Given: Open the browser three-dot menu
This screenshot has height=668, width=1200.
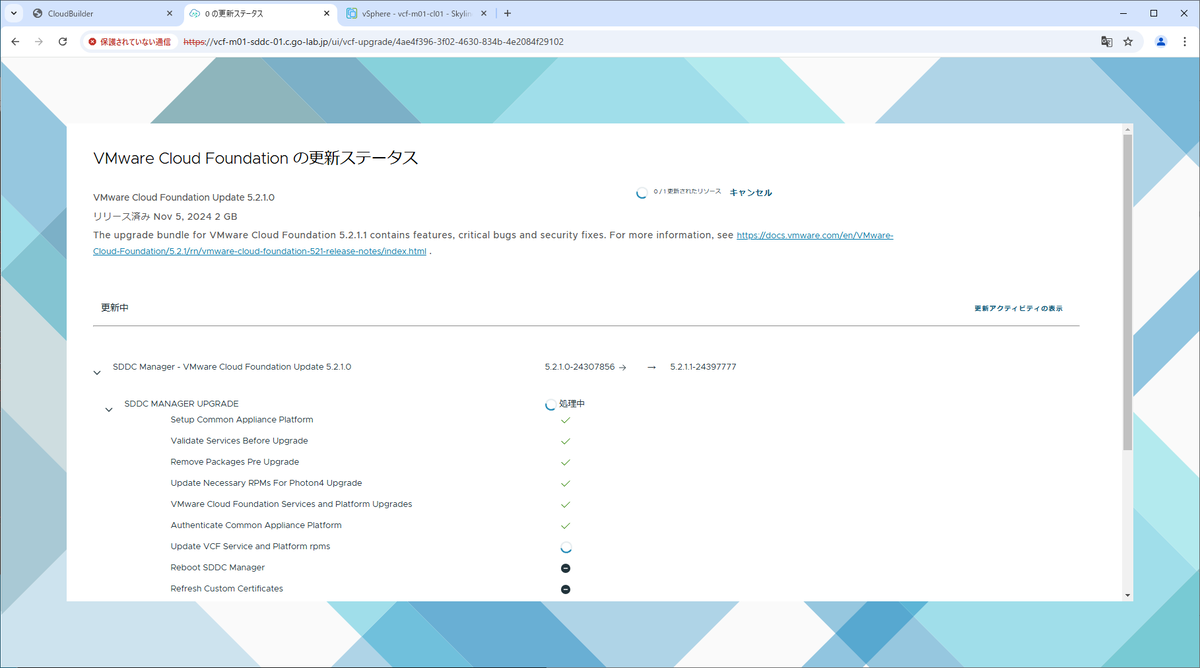Looking at the screenshot, I should click(x=1183, y=42).
